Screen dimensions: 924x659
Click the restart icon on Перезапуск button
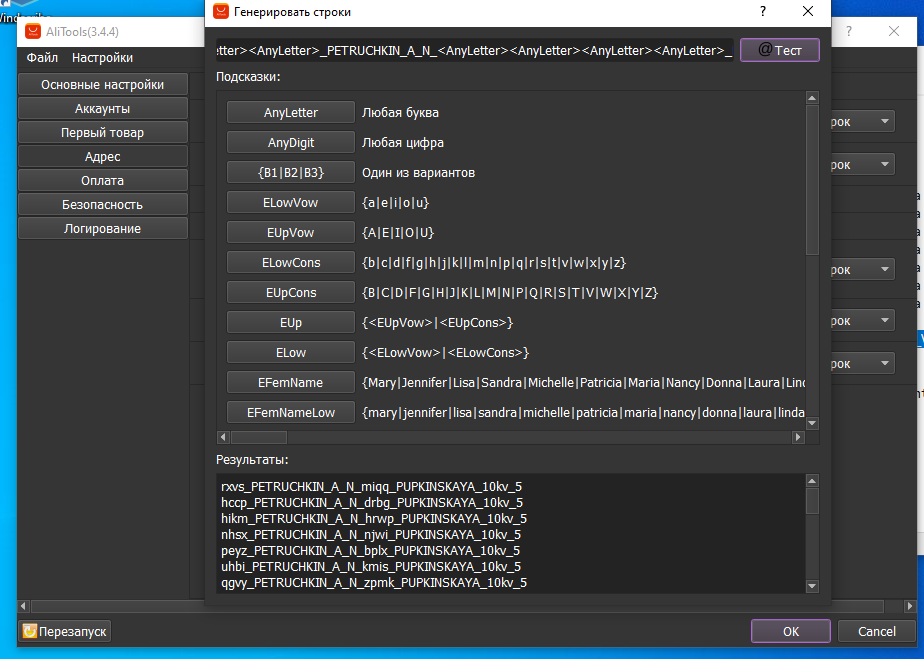pos(29,631)
